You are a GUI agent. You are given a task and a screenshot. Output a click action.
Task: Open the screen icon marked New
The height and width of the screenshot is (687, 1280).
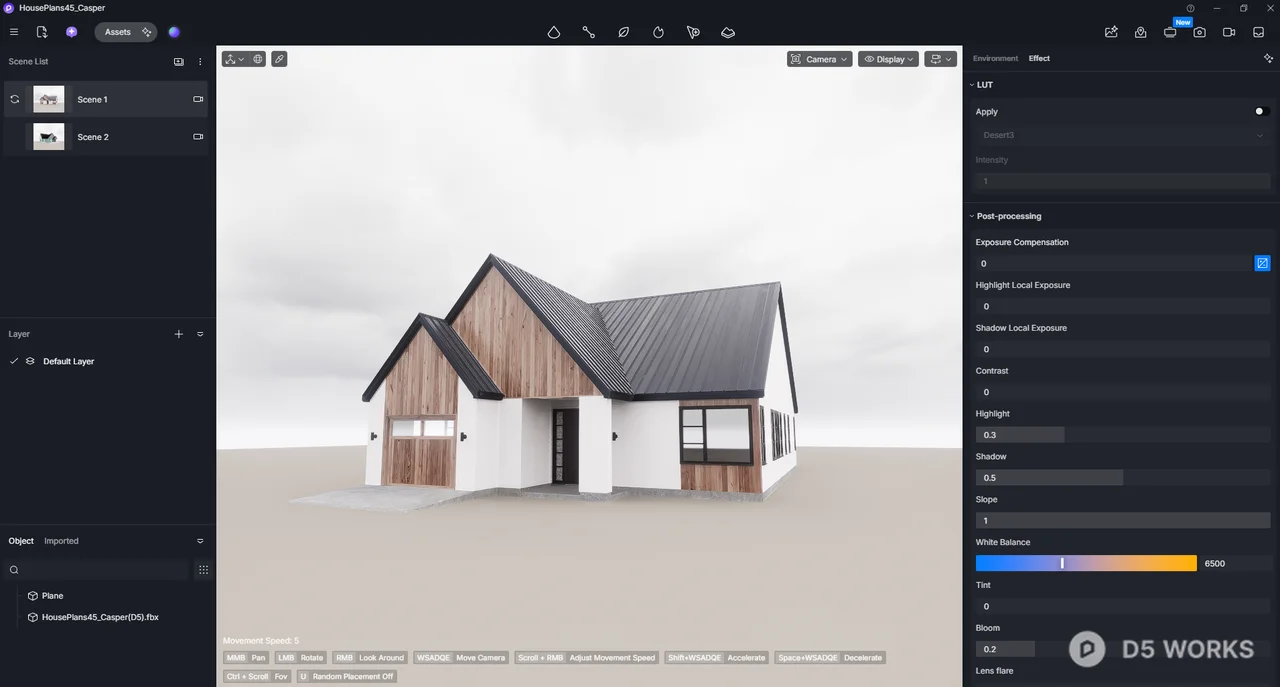pyautogui.click(x=1170, y=32)
